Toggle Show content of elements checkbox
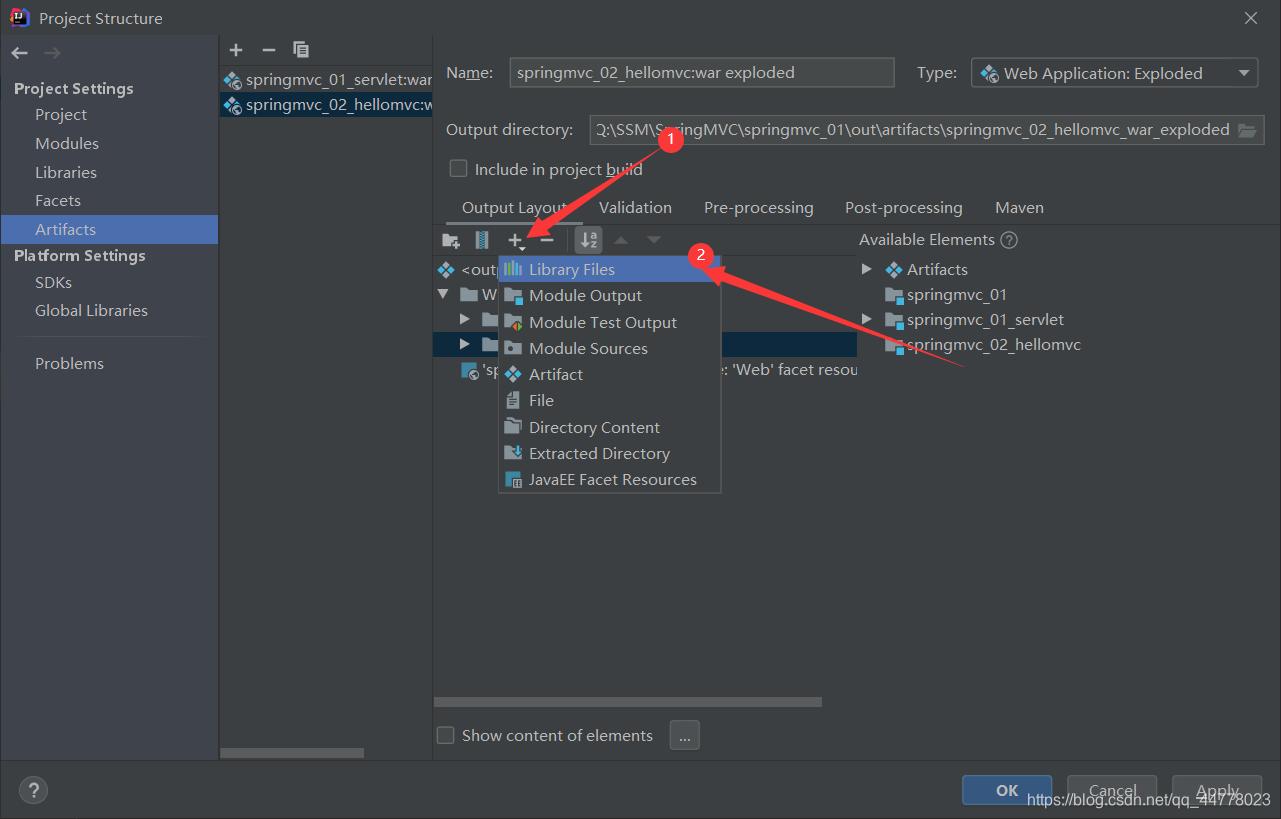1281x819 pixels. coord(446,735)
